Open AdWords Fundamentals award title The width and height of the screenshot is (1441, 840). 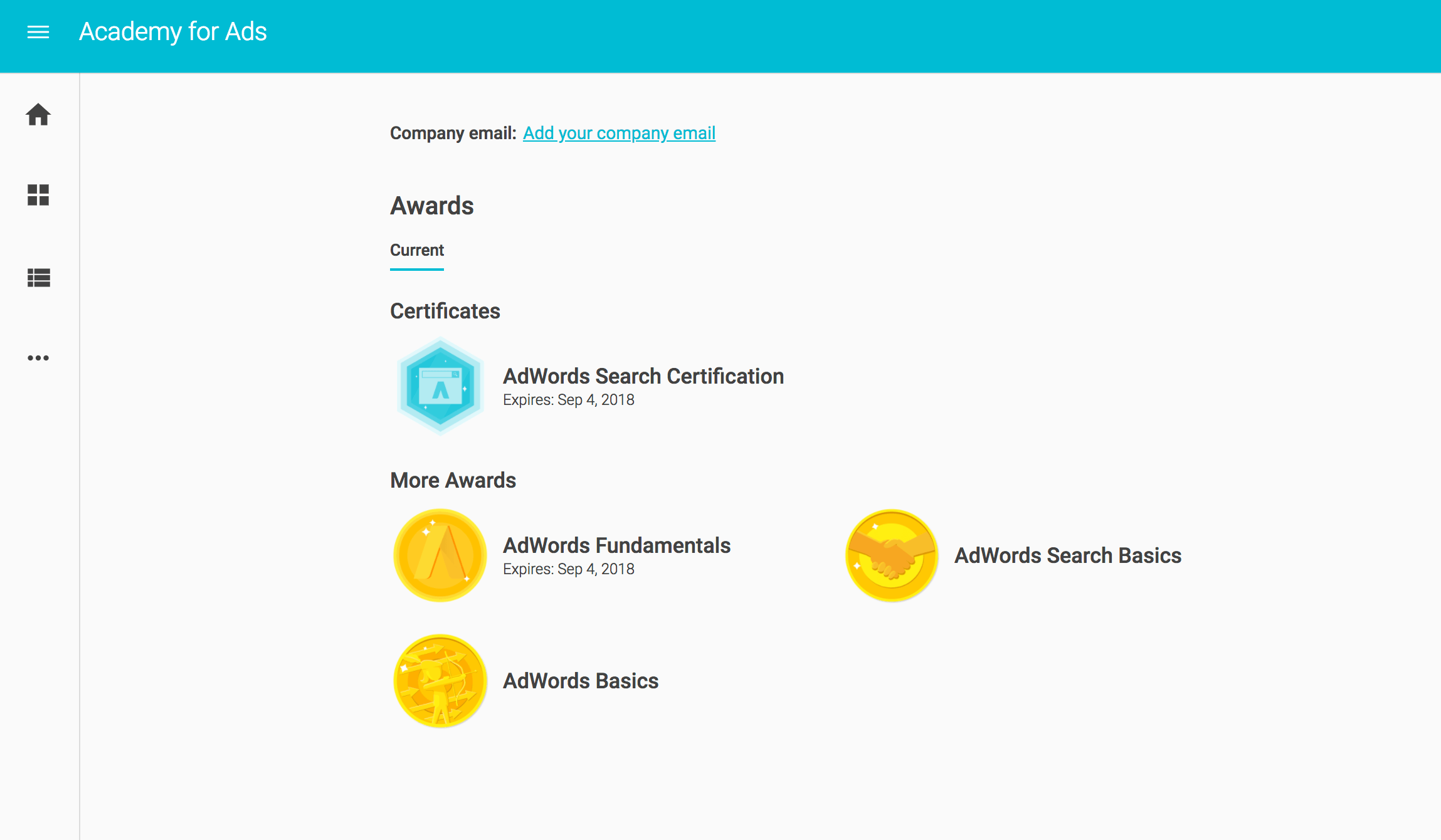click(x=617, y=545)
